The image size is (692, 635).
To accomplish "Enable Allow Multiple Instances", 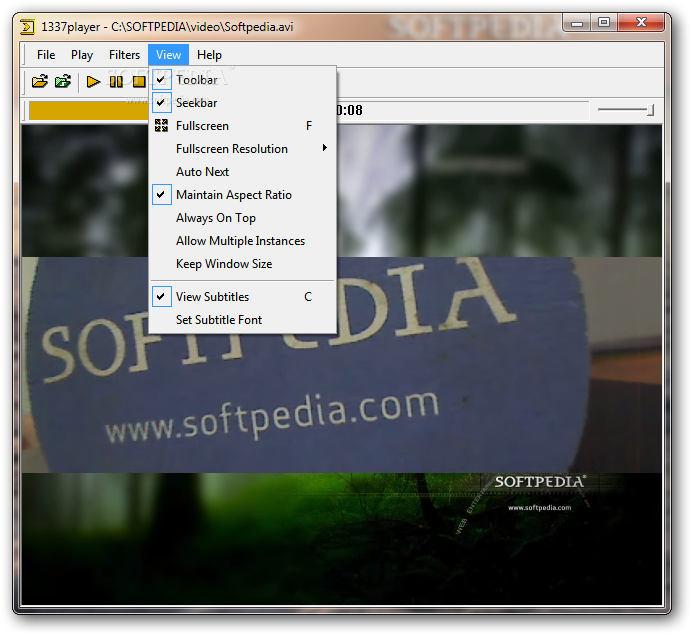I will [242, 241].
